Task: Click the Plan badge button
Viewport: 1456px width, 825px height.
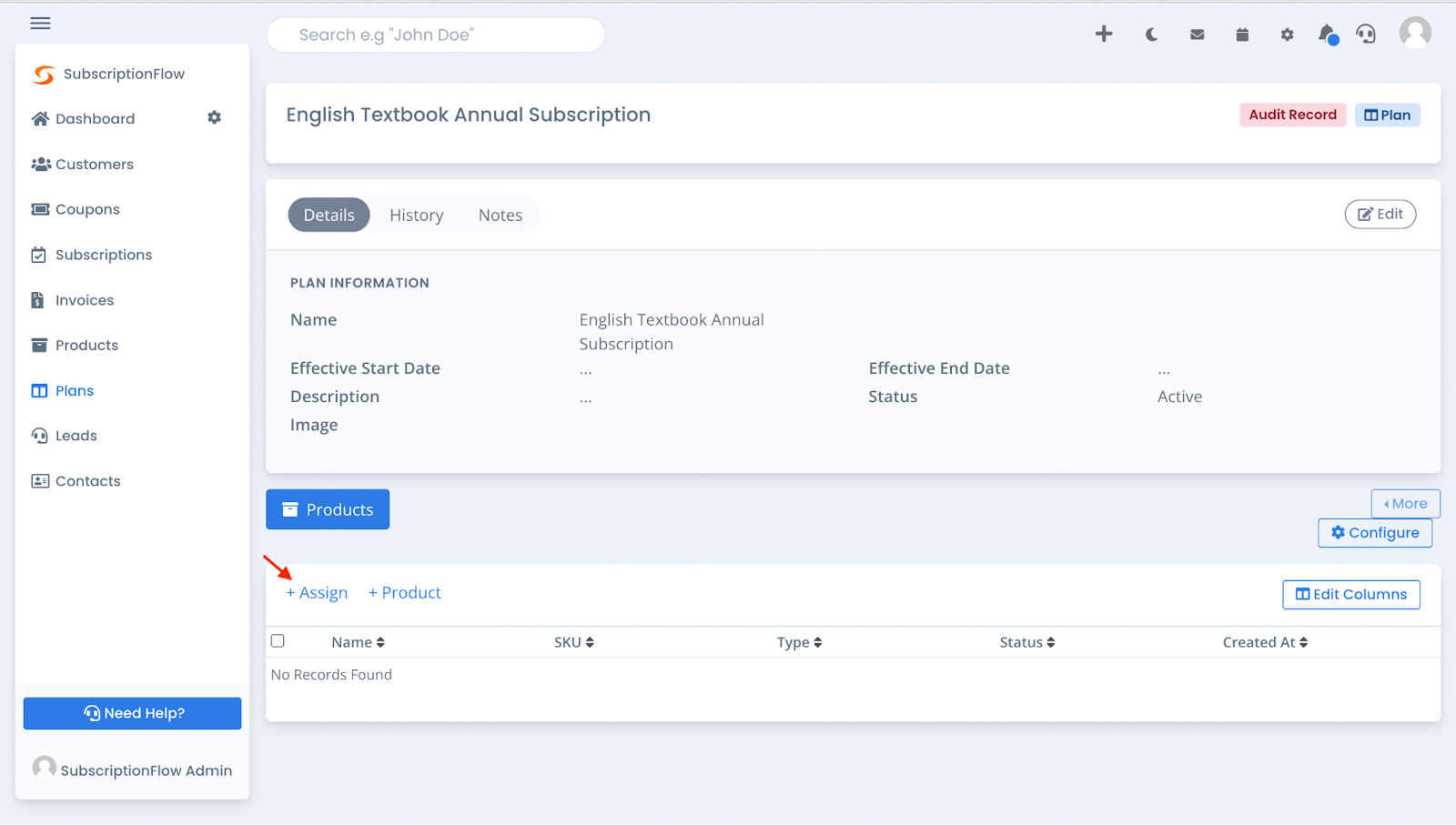Action: click(1387, 115)
